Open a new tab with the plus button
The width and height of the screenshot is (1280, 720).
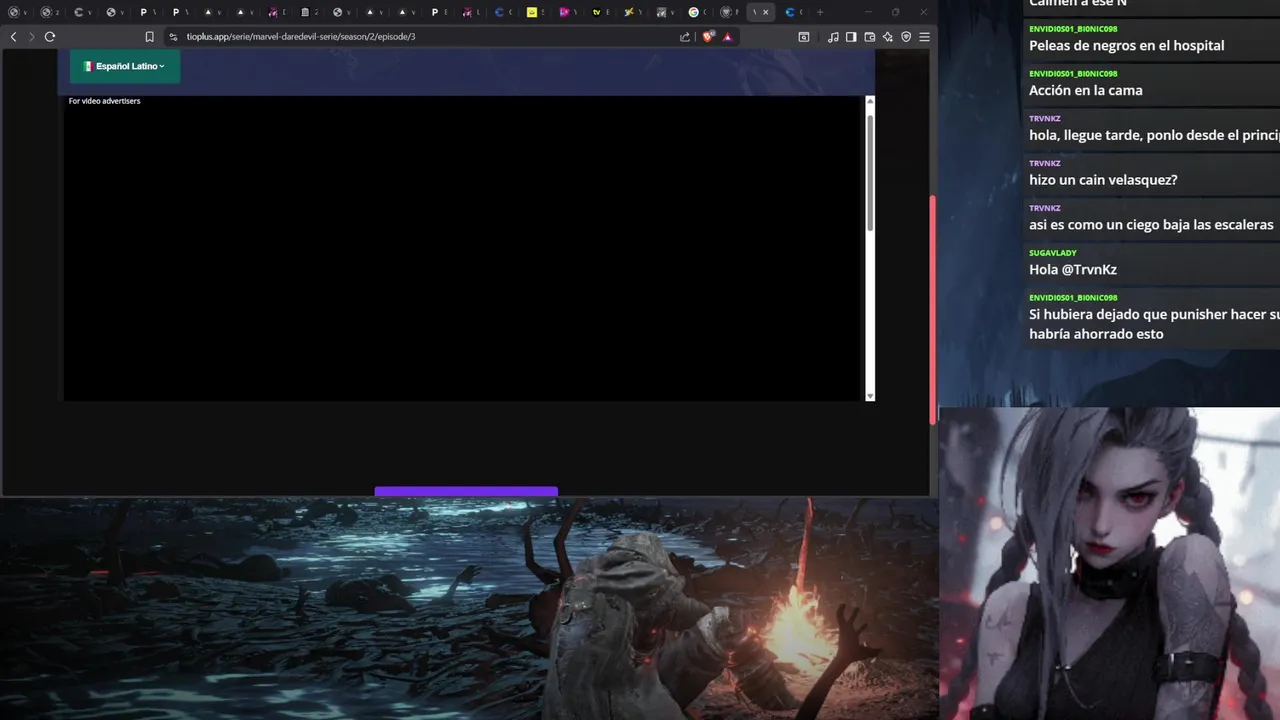[x=820, y=12]
